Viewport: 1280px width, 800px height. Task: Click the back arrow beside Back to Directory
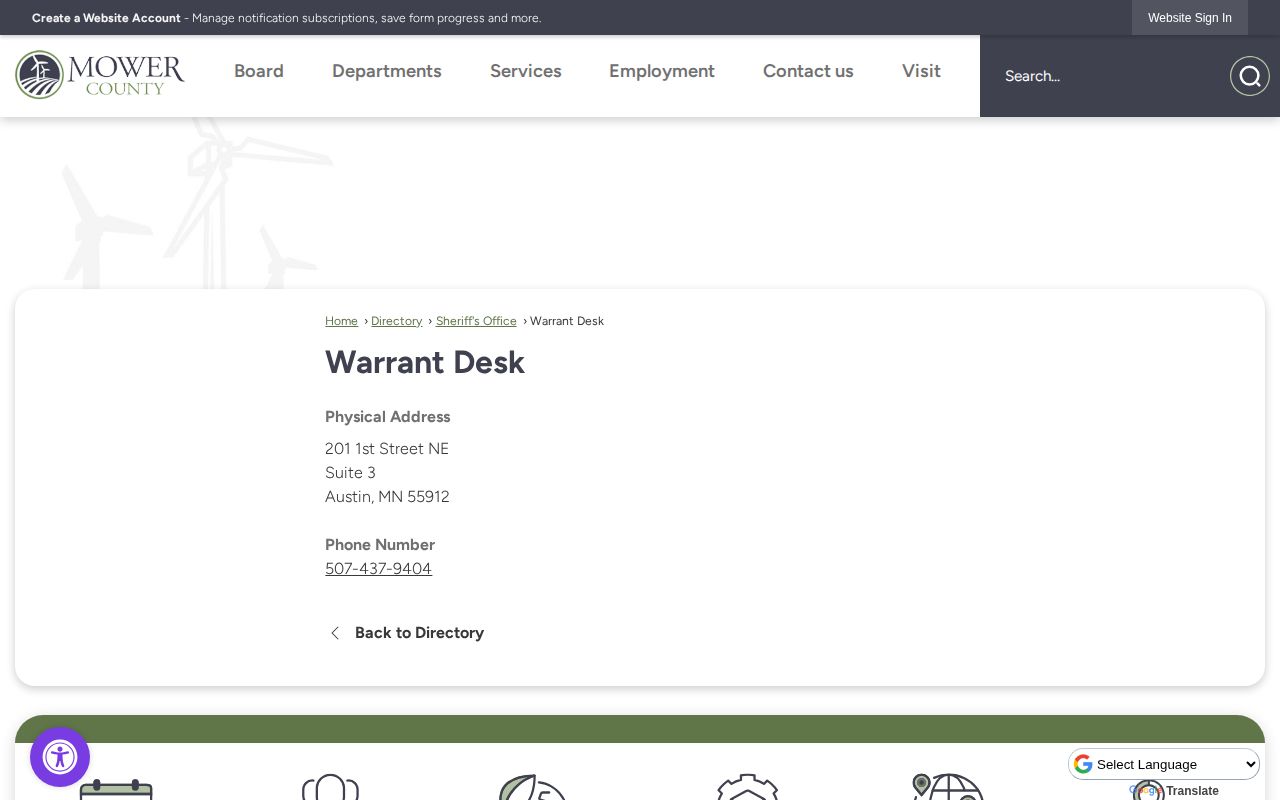coord(335,633)
